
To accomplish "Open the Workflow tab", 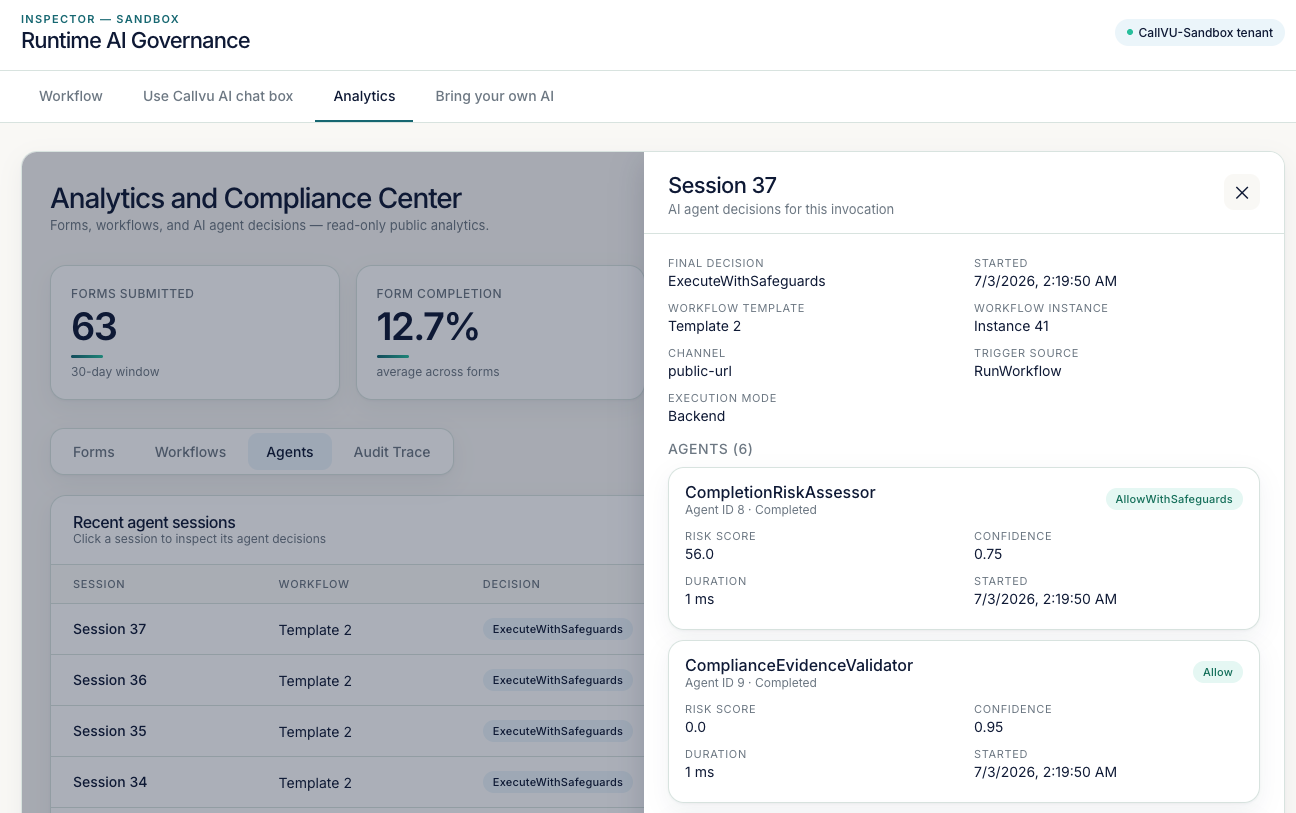I will click(x=71, y=96).
